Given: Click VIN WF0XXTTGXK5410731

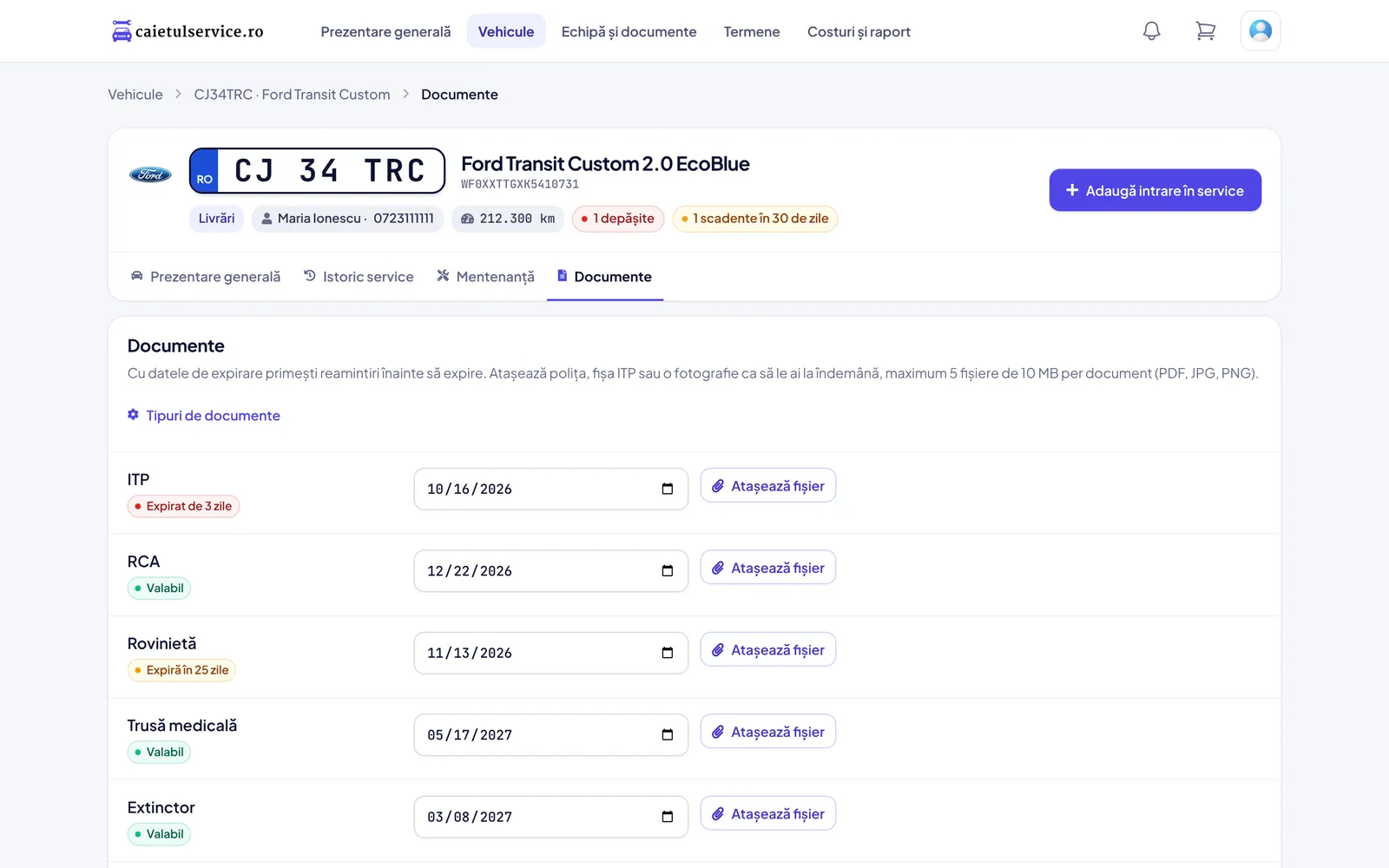Looking at the screenshot, I should 520,184.
